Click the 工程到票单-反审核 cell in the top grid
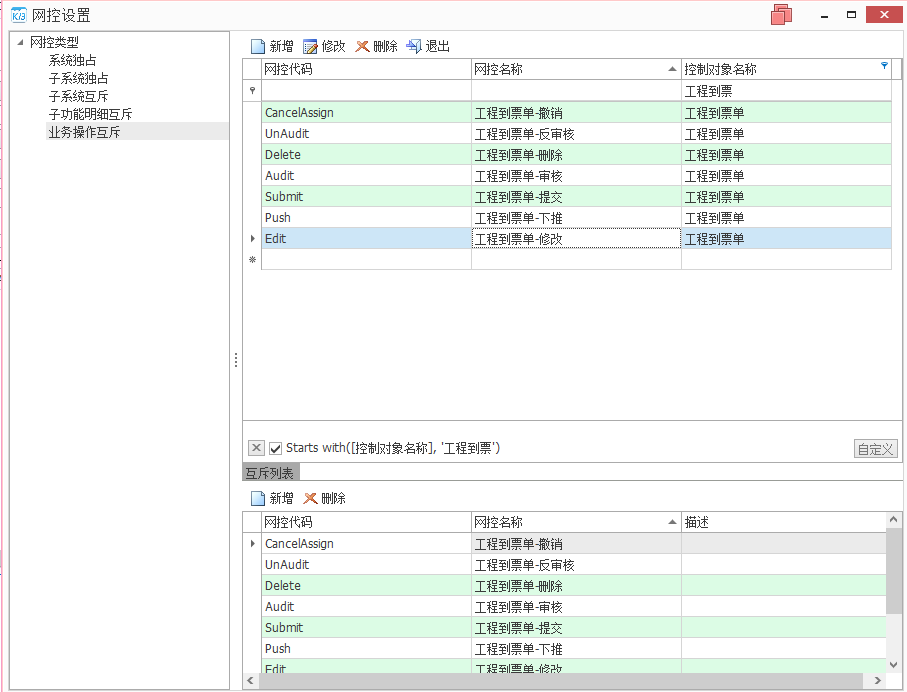907x692 pixels. click(x=576, y=134)
